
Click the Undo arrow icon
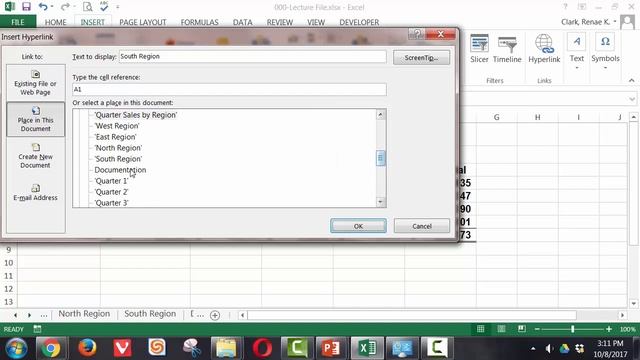tap(43, 7)
